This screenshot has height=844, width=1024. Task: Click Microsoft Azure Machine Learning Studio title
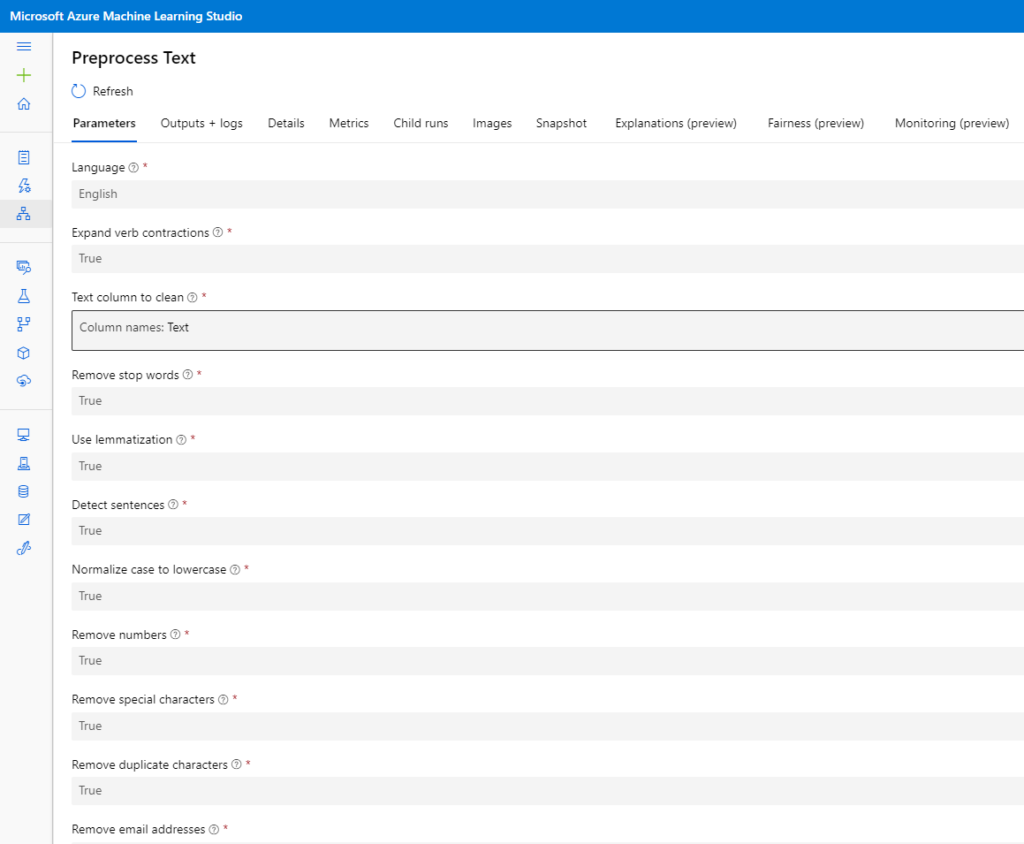[126, 16]
